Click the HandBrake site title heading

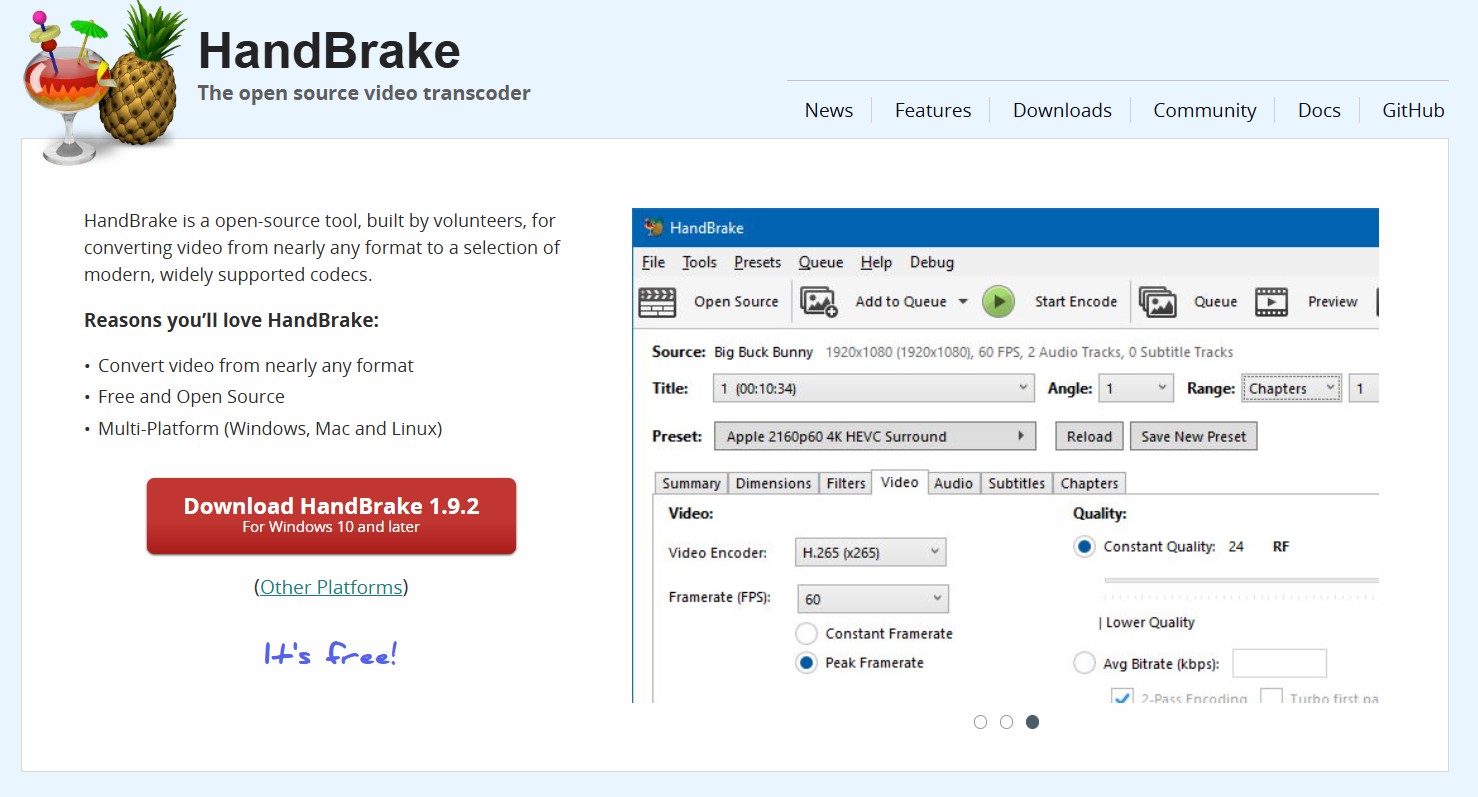pos(329,49)
